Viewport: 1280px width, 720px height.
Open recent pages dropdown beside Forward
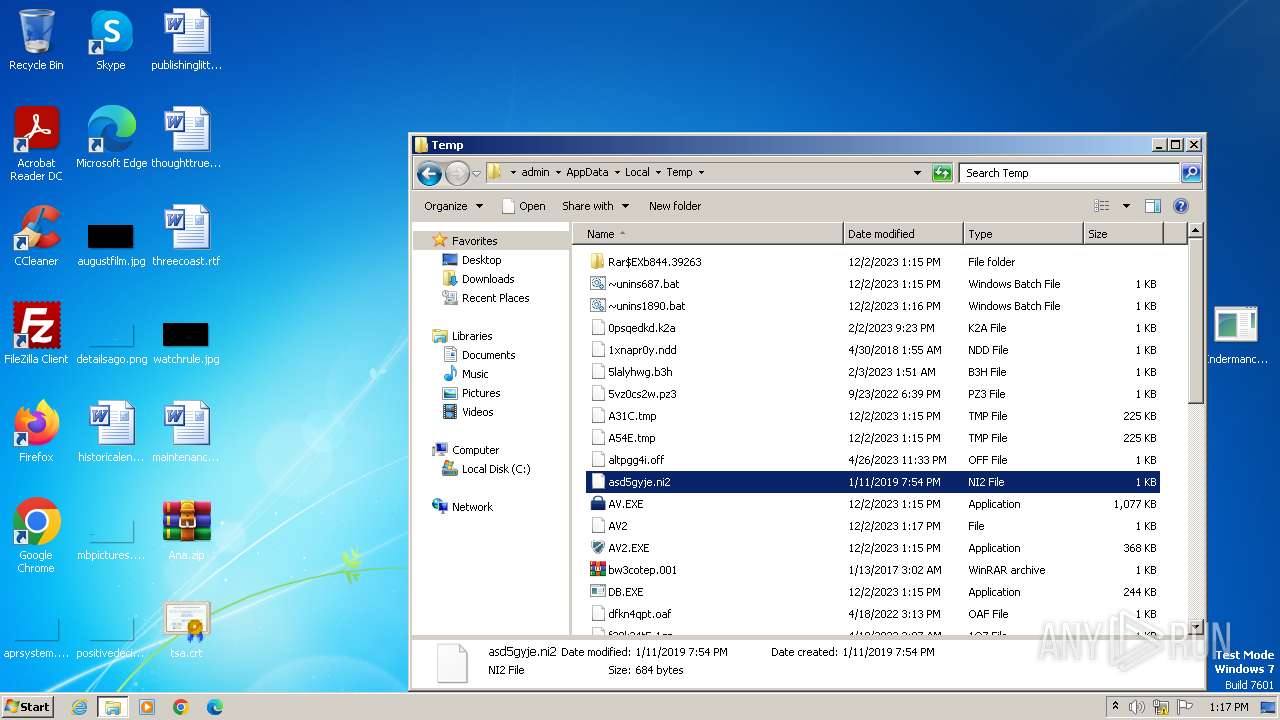[x=476, y=173]
